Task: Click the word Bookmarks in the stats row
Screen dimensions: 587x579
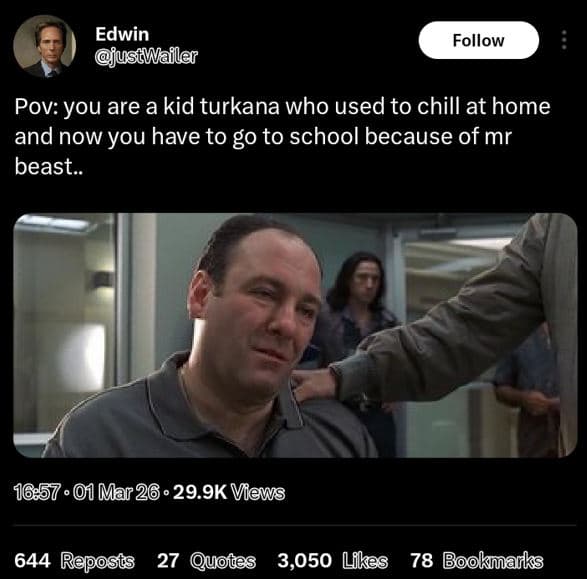Action: point(493,561)
